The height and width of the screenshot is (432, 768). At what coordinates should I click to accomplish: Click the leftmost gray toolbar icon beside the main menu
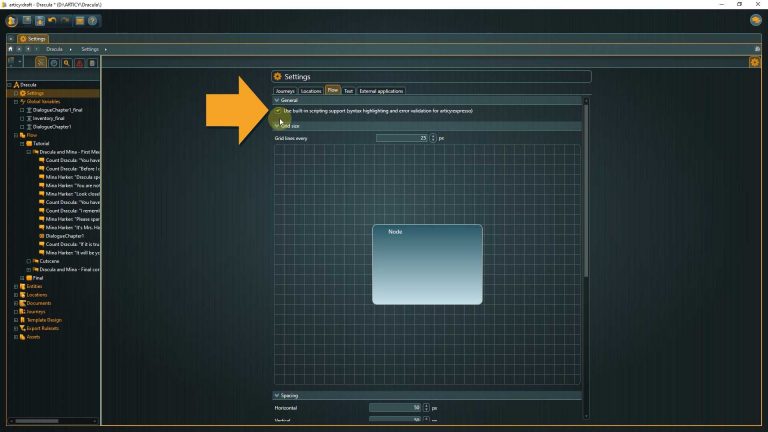click(x=27, y=21)
